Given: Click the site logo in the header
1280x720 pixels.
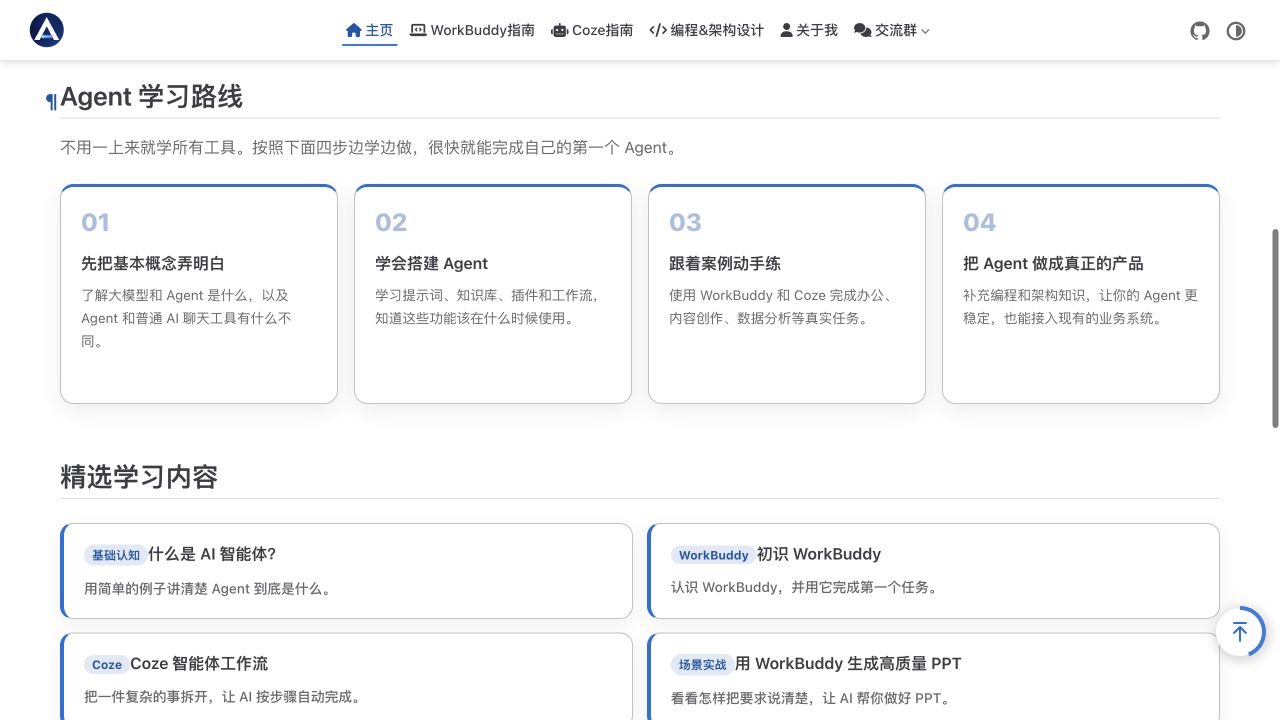Looking at the screenshot, I should (47, 30).
